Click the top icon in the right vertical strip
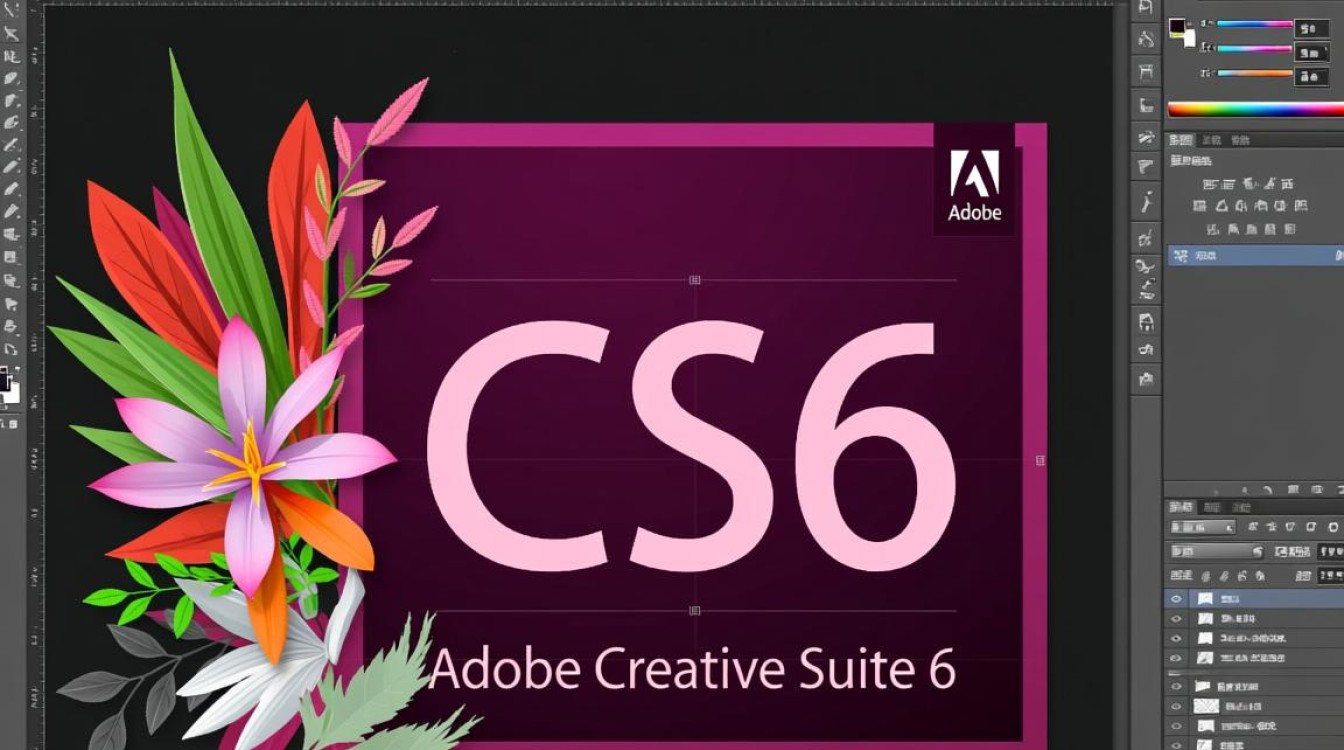The width and height of the screenshot is (1344, 750). coord(1146,8)
